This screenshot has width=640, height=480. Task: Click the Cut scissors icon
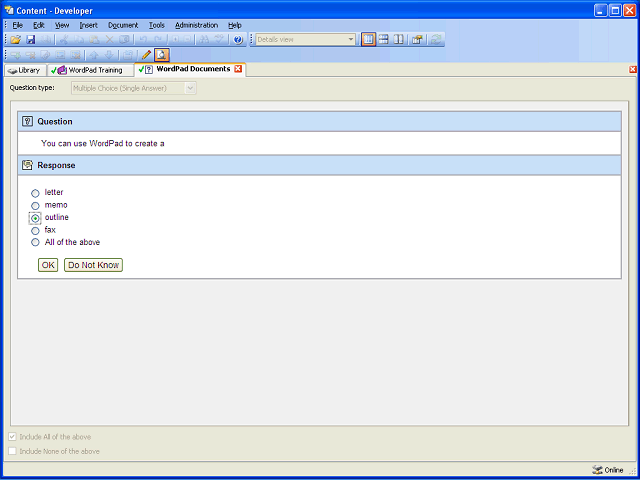tap(64, 40)
